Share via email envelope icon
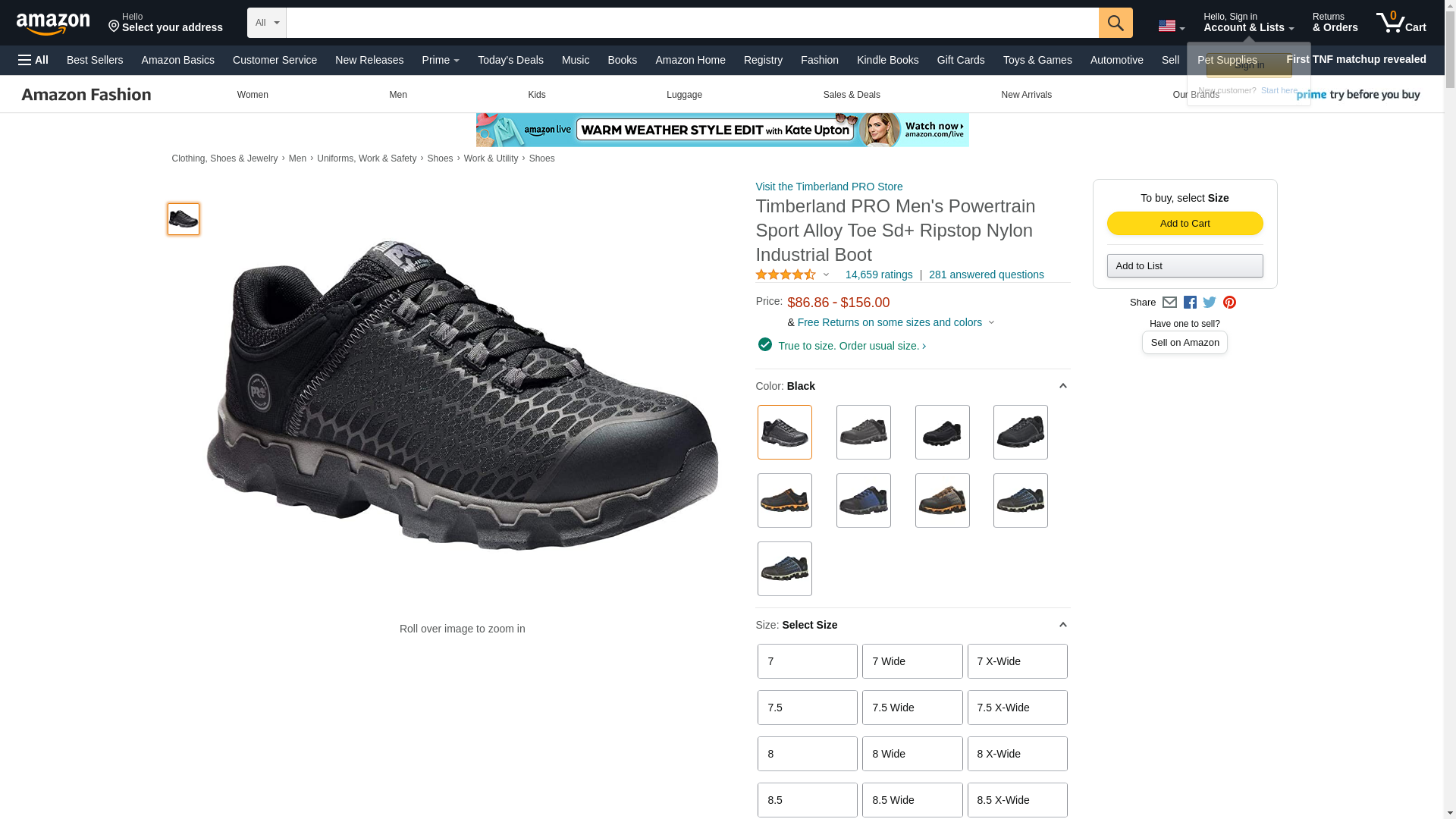The height and width of the screenshot is (819, 1456). pyautogui.click(x=1169, y=303)
